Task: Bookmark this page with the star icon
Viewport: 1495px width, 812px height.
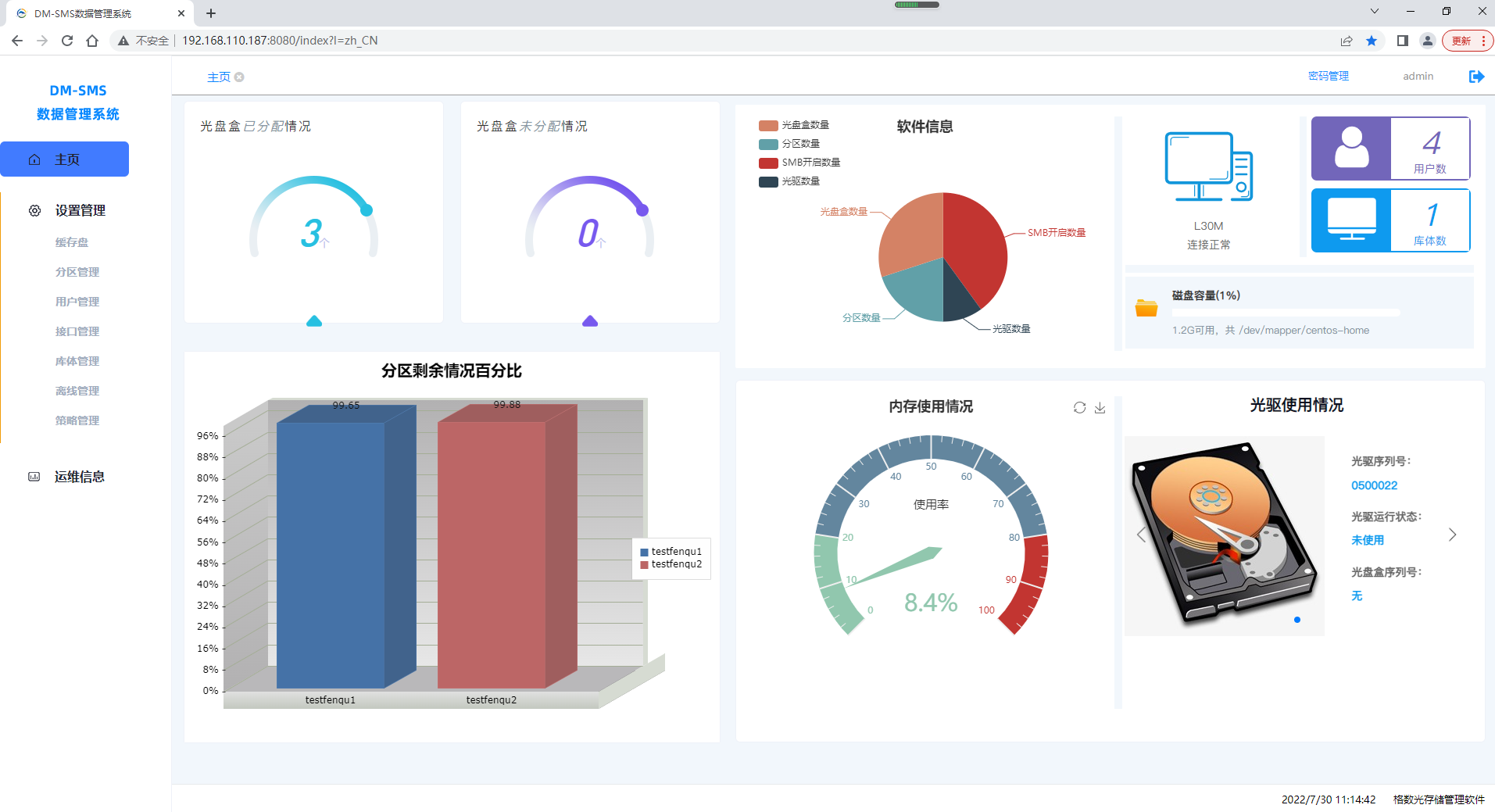Action: [1371, 41]
